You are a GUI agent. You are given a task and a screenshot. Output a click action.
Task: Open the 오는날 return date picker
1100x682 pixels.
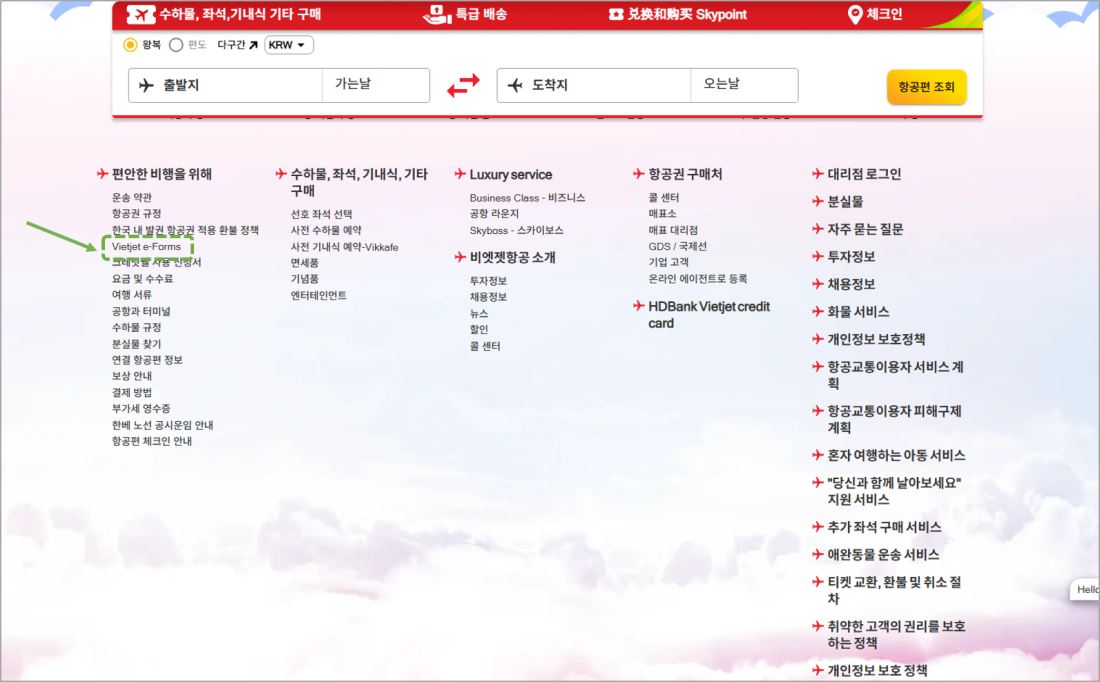coord(743,85)
